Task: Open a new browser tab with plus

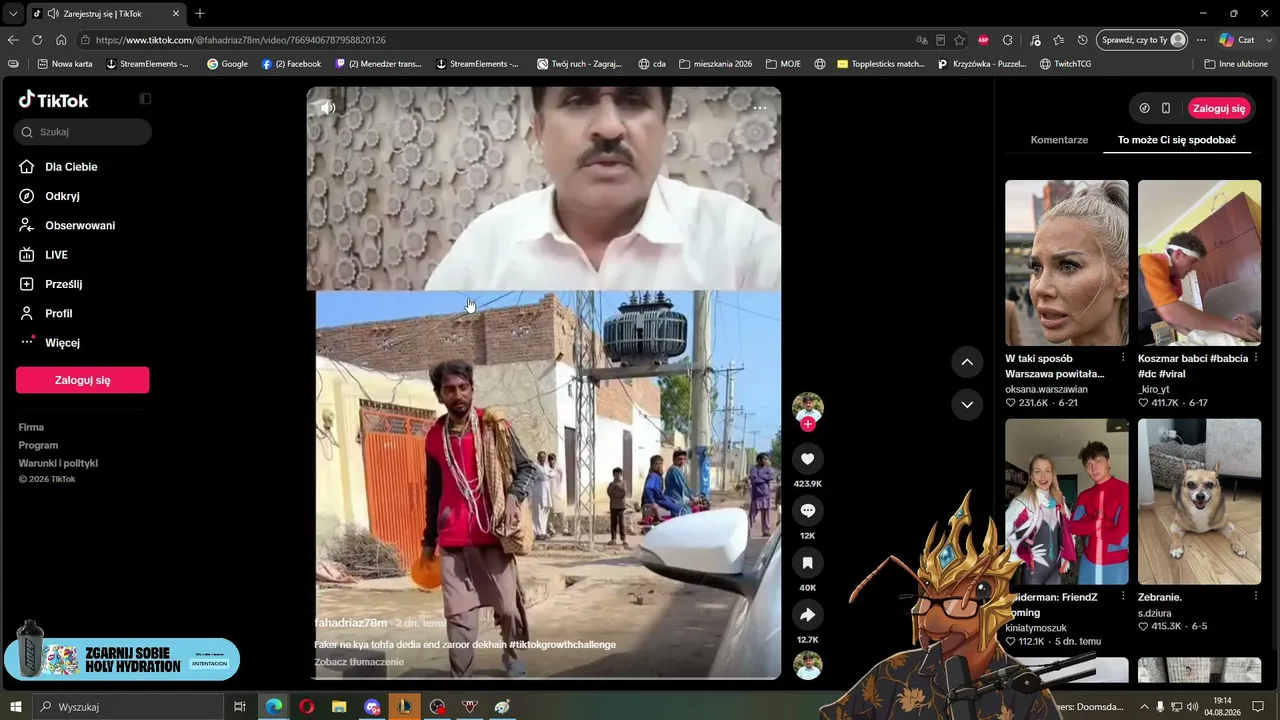Action: pyautogui.click(x=200, y=13)
